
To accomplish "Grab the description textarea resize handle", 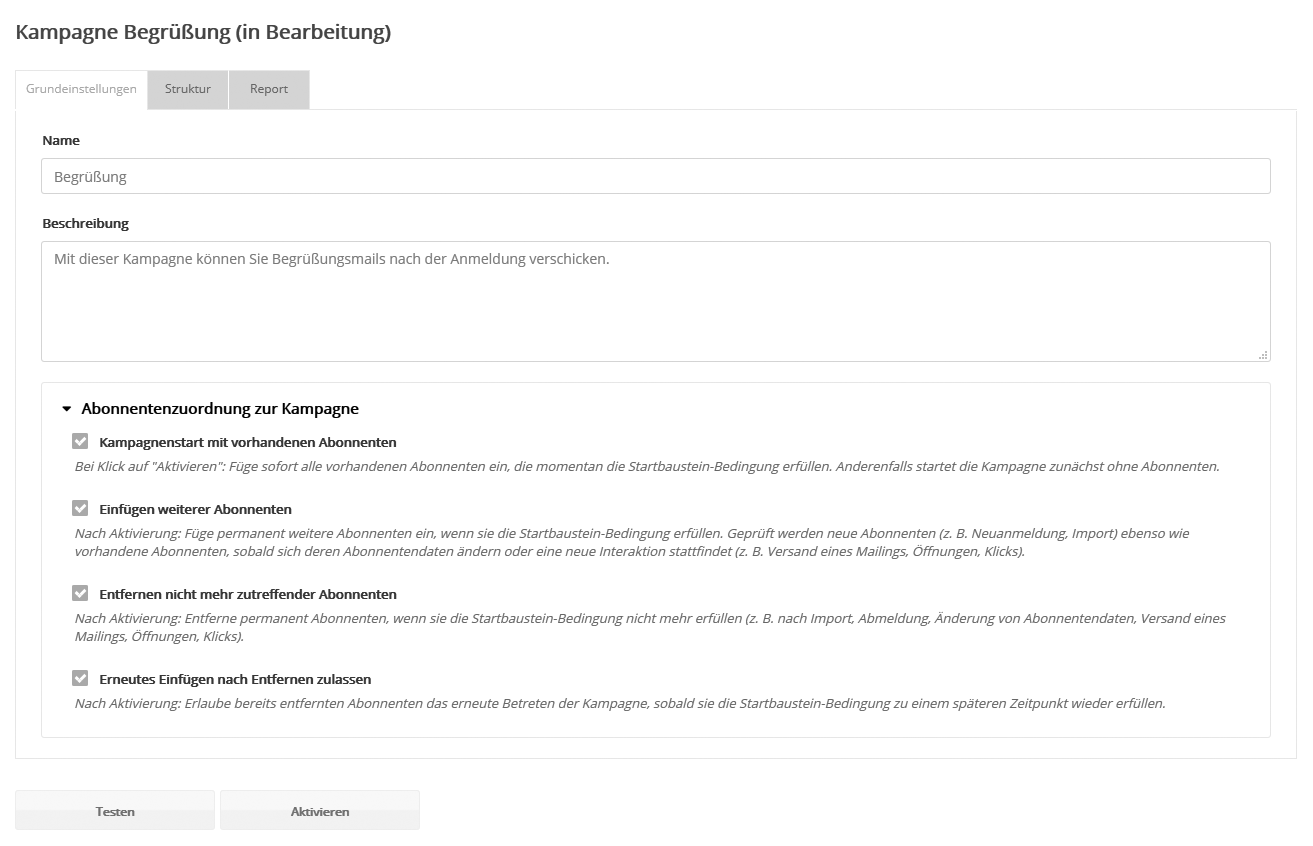I will [x=1264, y=355].
